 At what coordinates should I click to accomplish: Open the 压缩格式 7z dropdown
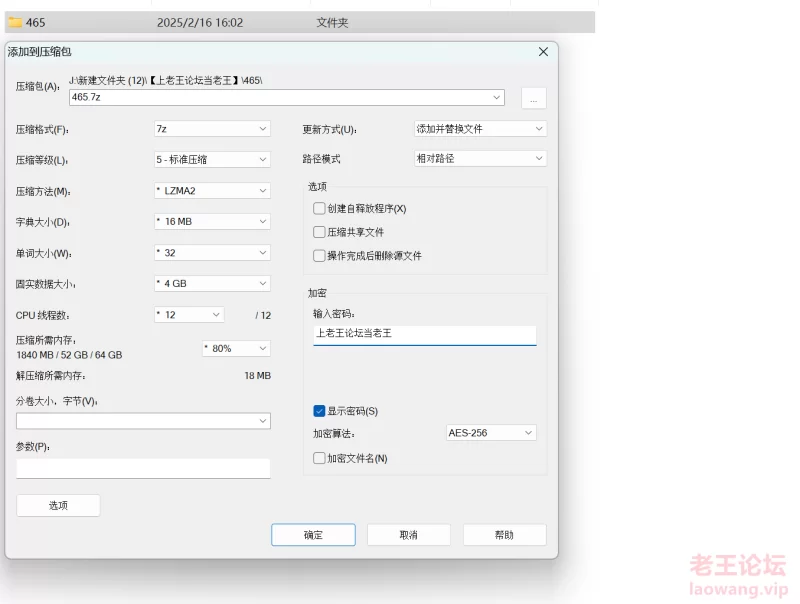point(212,129)
